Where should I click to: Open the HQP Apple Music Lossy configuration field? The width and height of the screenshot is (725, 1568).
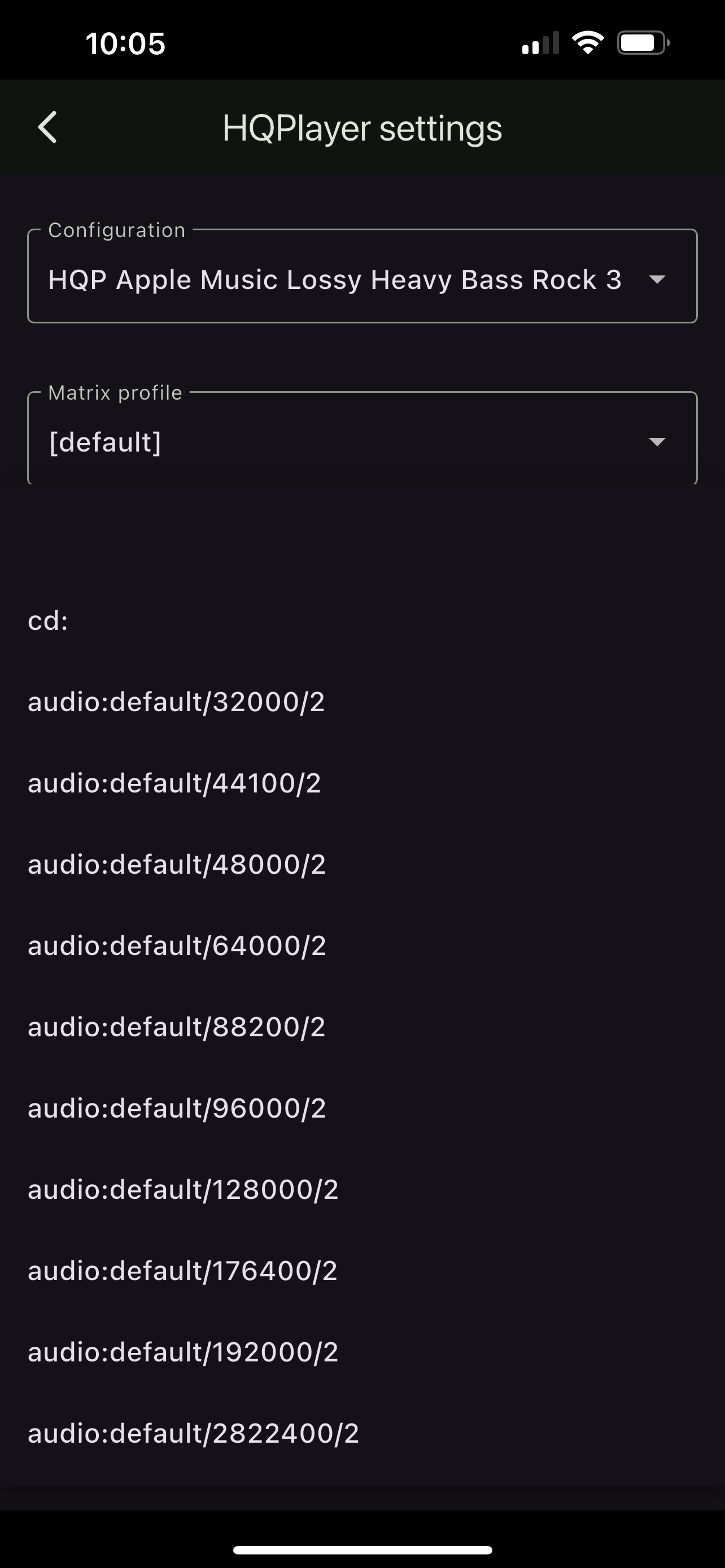point(335,279)
